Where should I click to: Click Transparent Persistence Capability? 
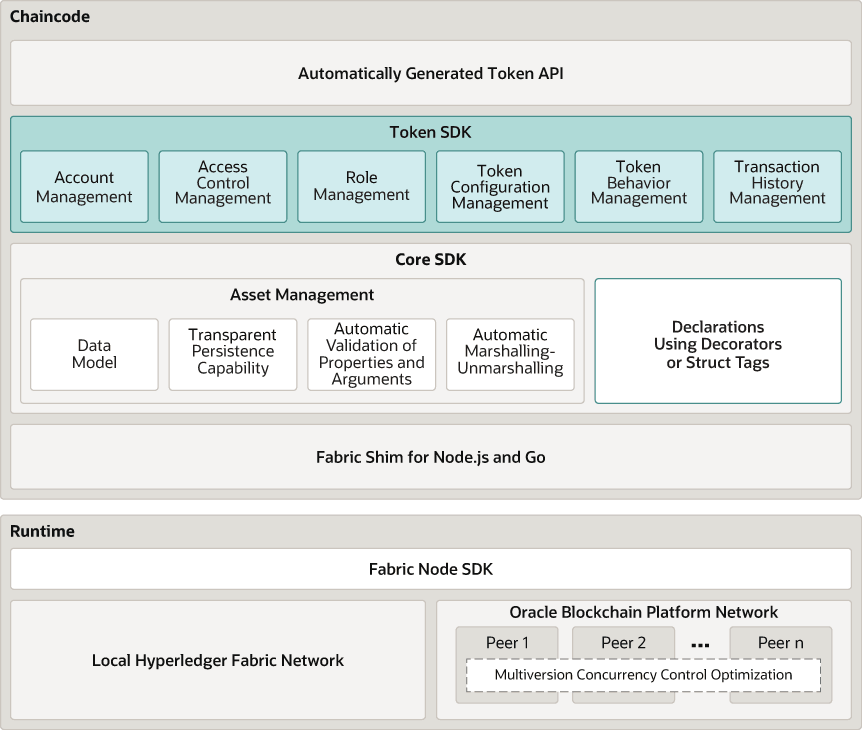pos(232,354)
